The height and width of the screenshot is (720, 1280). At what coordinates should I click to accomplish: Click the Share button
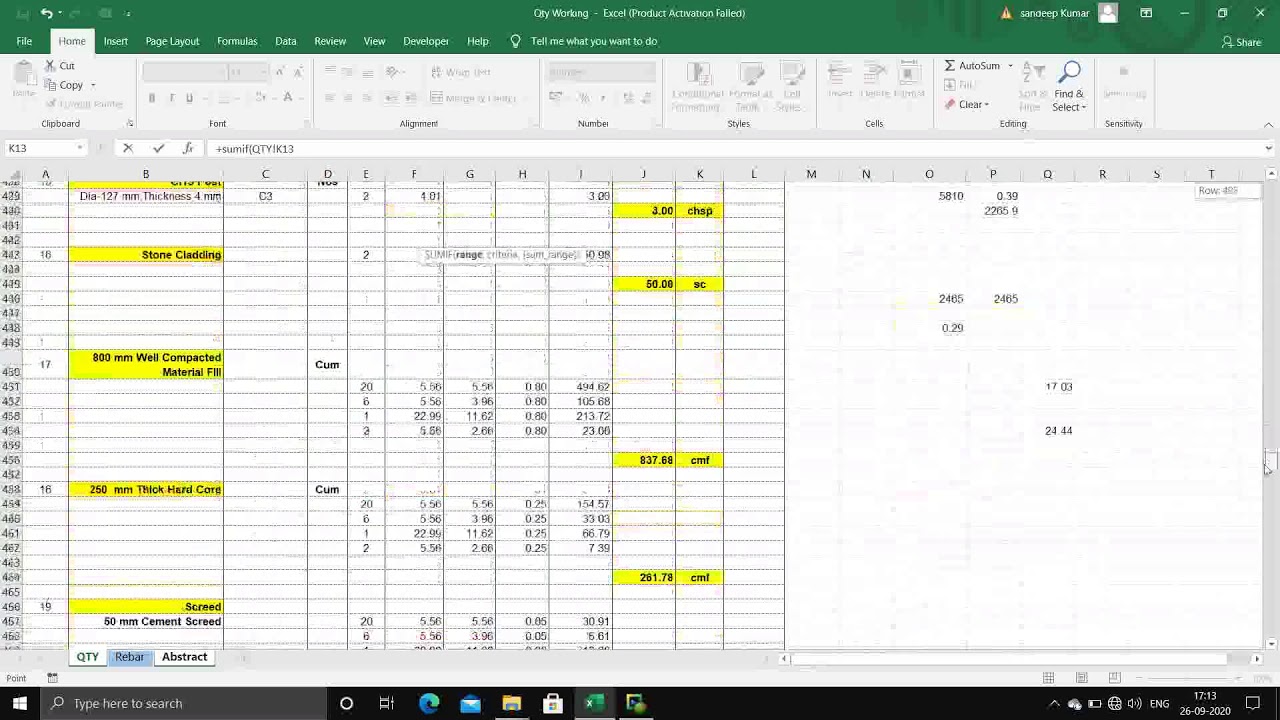[x=1241, y=42]
